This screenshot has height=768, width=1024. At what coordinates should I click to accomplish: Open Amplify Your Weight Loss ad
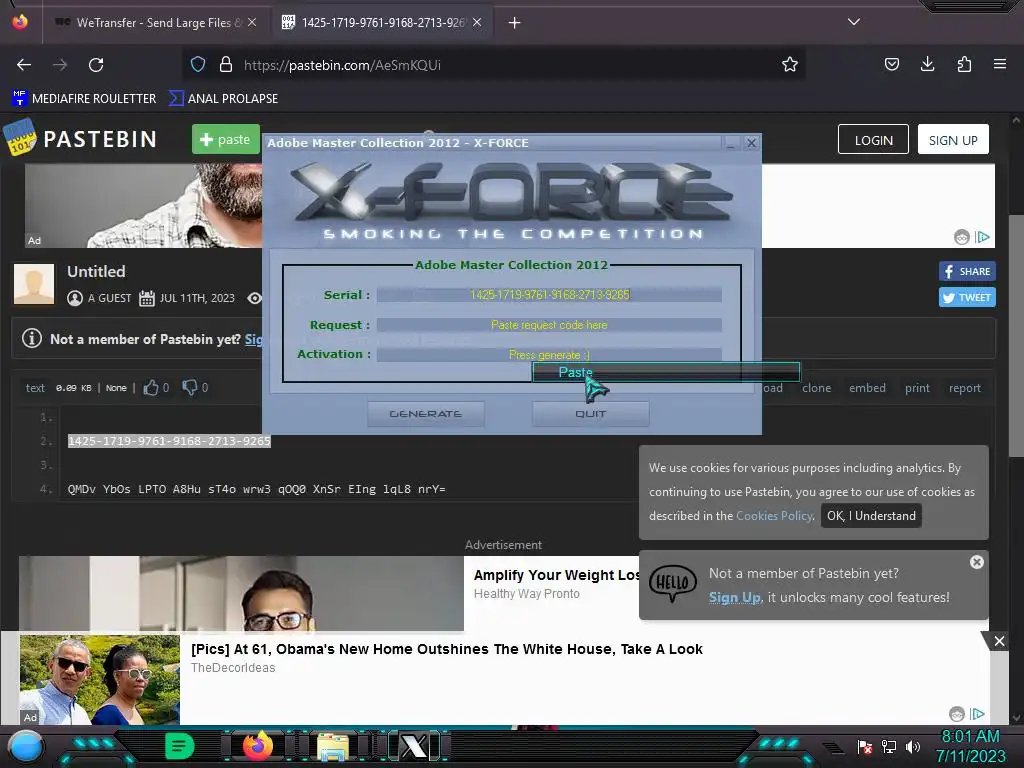coord(557,575)
